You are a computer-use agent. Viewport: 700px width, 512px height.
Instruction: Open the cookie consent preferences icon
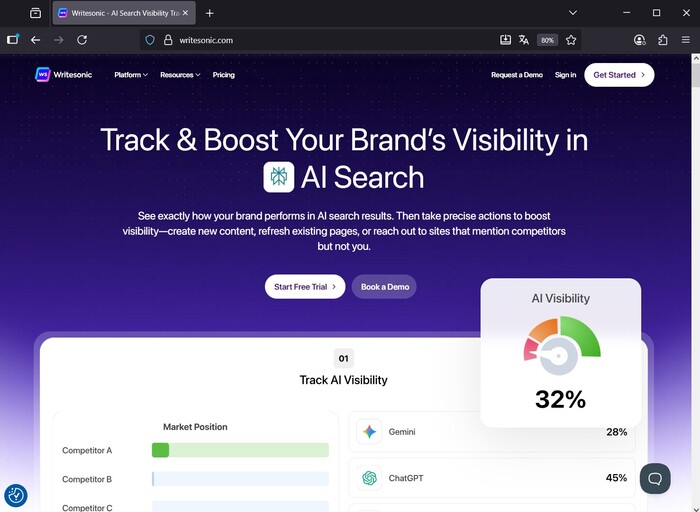16,495
